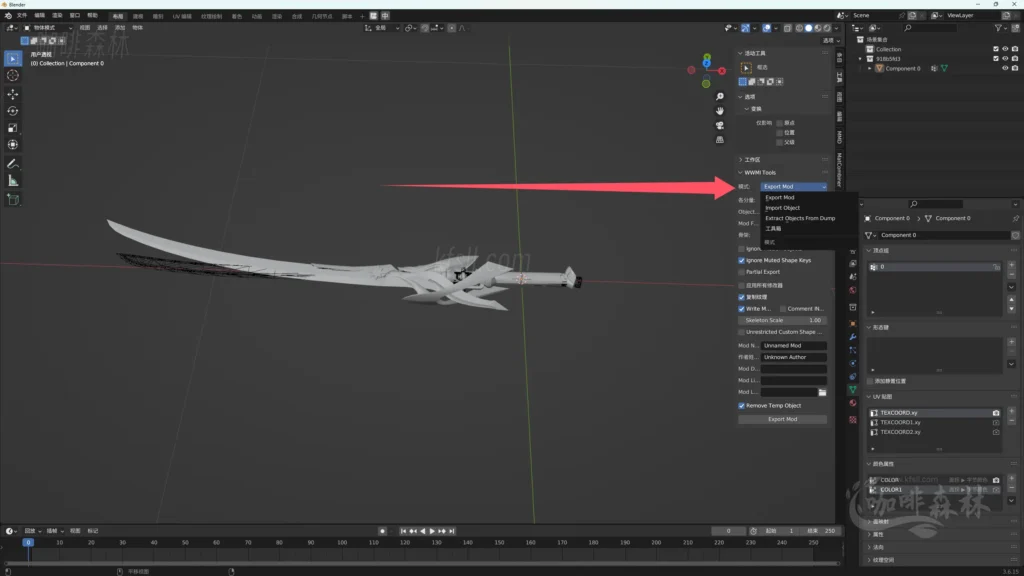Image resolution: width=1024 pixels, height=576 pixels.
Task: Choose Import Object from the mode dropdown
Action: pyautogui.click(x=783, y=208)
